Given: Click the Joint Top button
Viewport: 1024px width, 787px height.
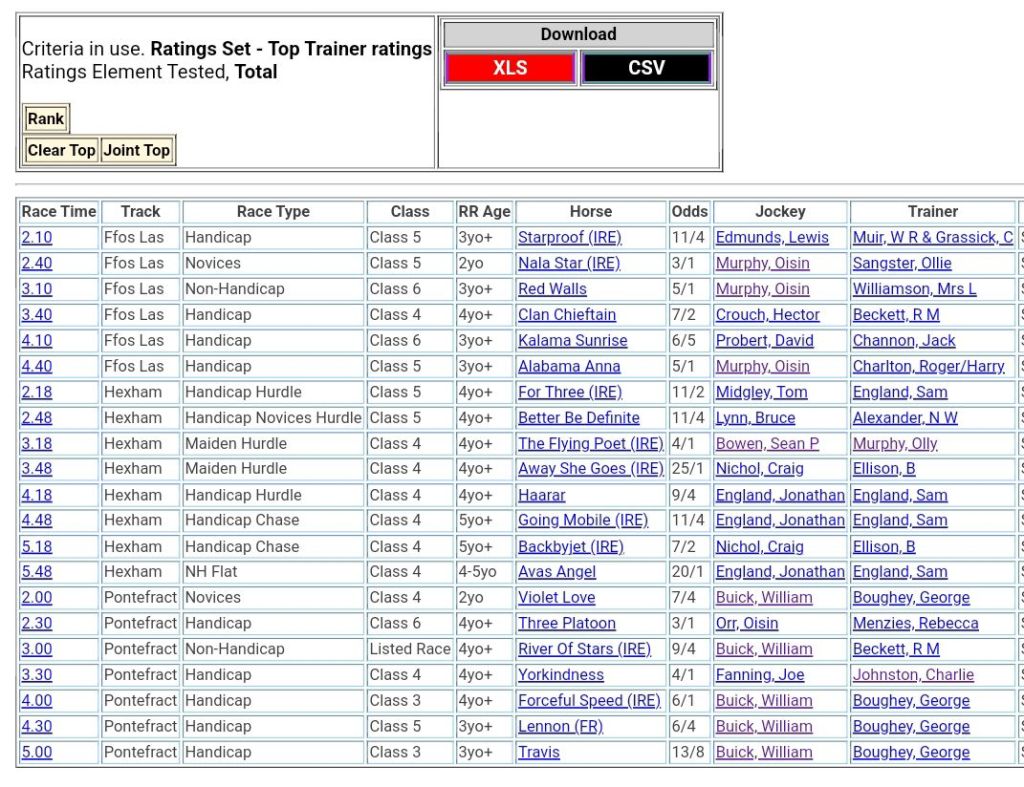Looking at the screenshot, I should tap(137, 150).
